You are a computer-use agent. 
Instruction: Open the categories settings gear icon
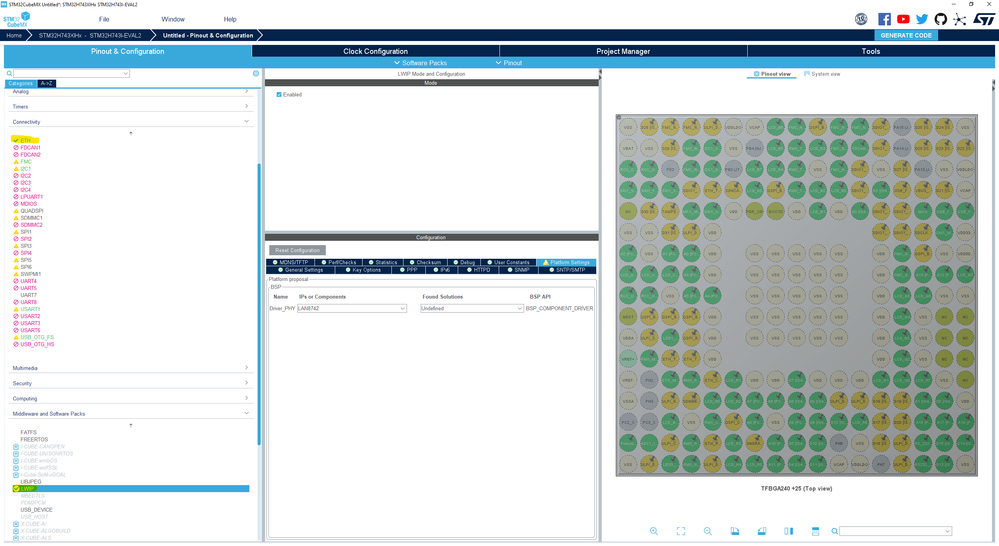(x=256, y=73)
